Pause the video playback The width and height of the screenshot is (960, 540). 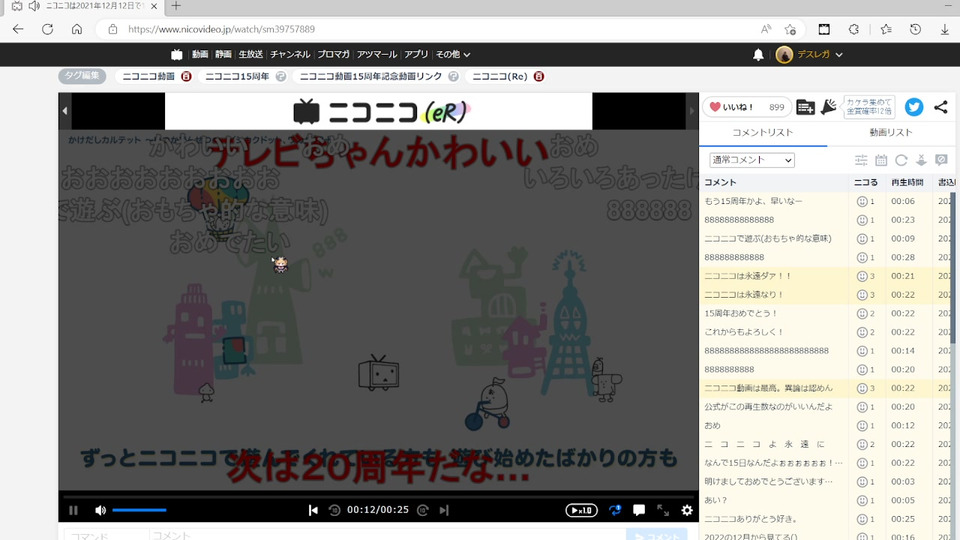pos(73,510)
